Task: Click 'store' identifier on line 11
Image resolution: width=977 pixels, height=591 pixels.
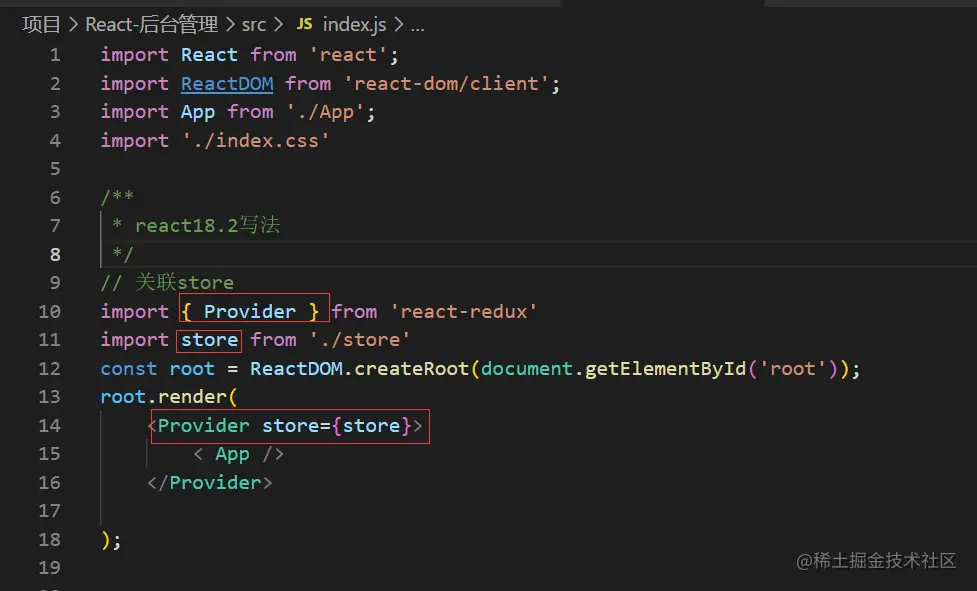Action: pos(209,340)
